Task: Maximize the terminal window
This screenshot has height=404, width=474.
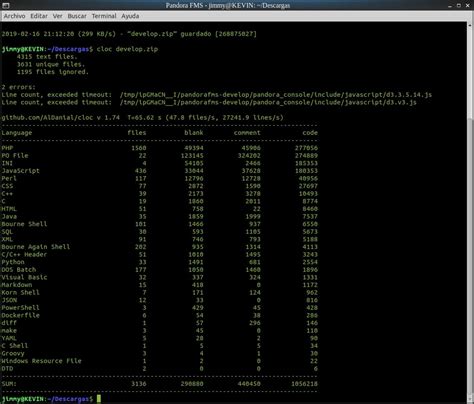Action: click(459, 5)
